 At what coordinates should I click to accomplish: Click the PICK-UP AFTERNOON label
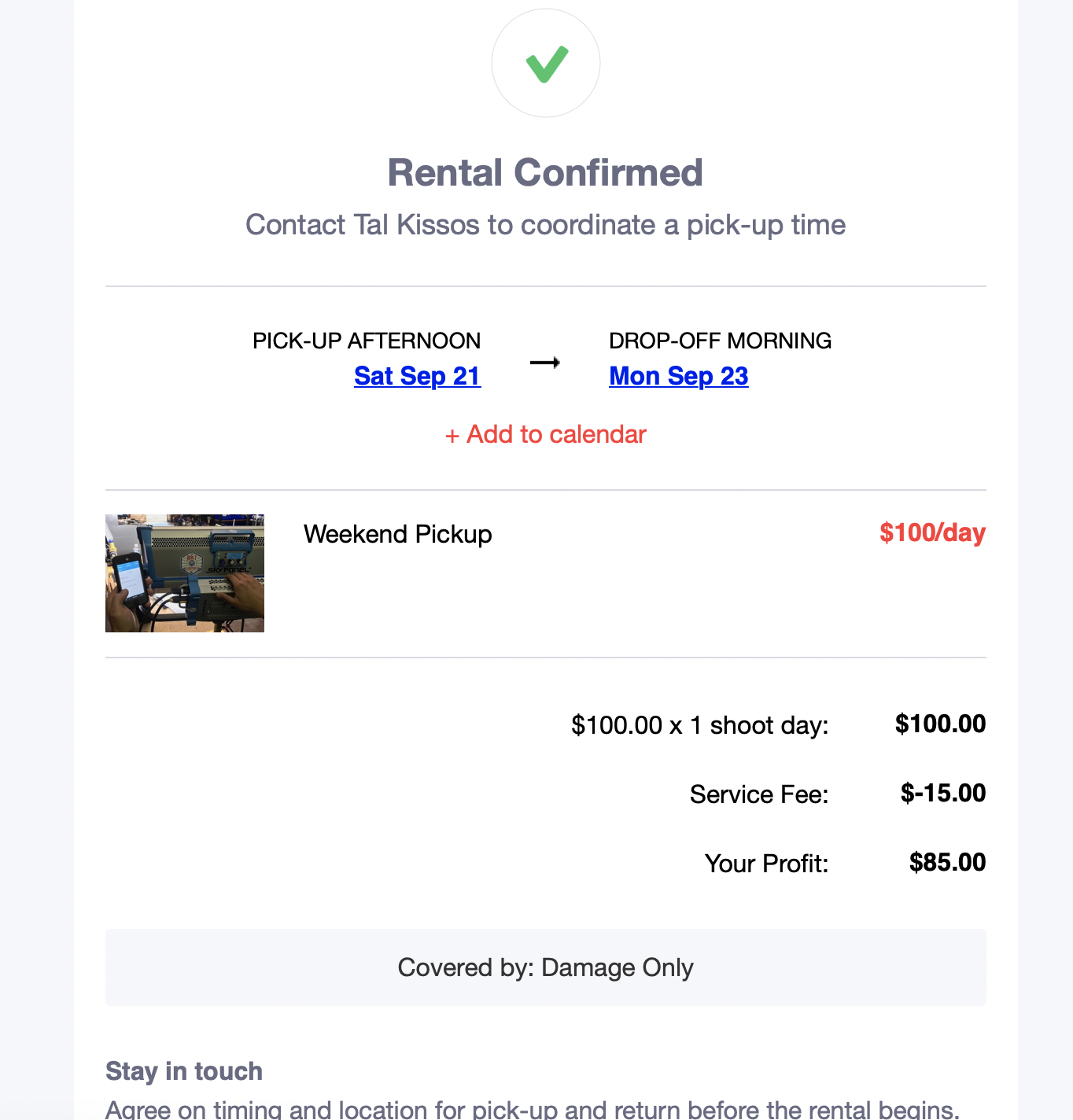tap(366, 341)
